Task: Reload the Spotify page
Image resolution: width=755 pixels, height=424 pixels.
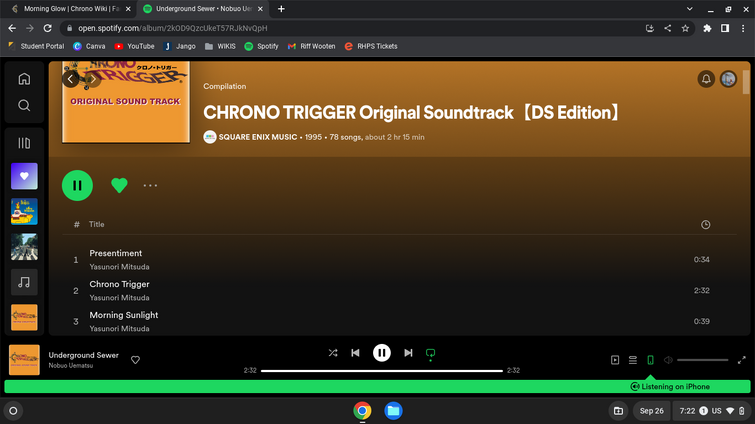Action: [47, 28]
